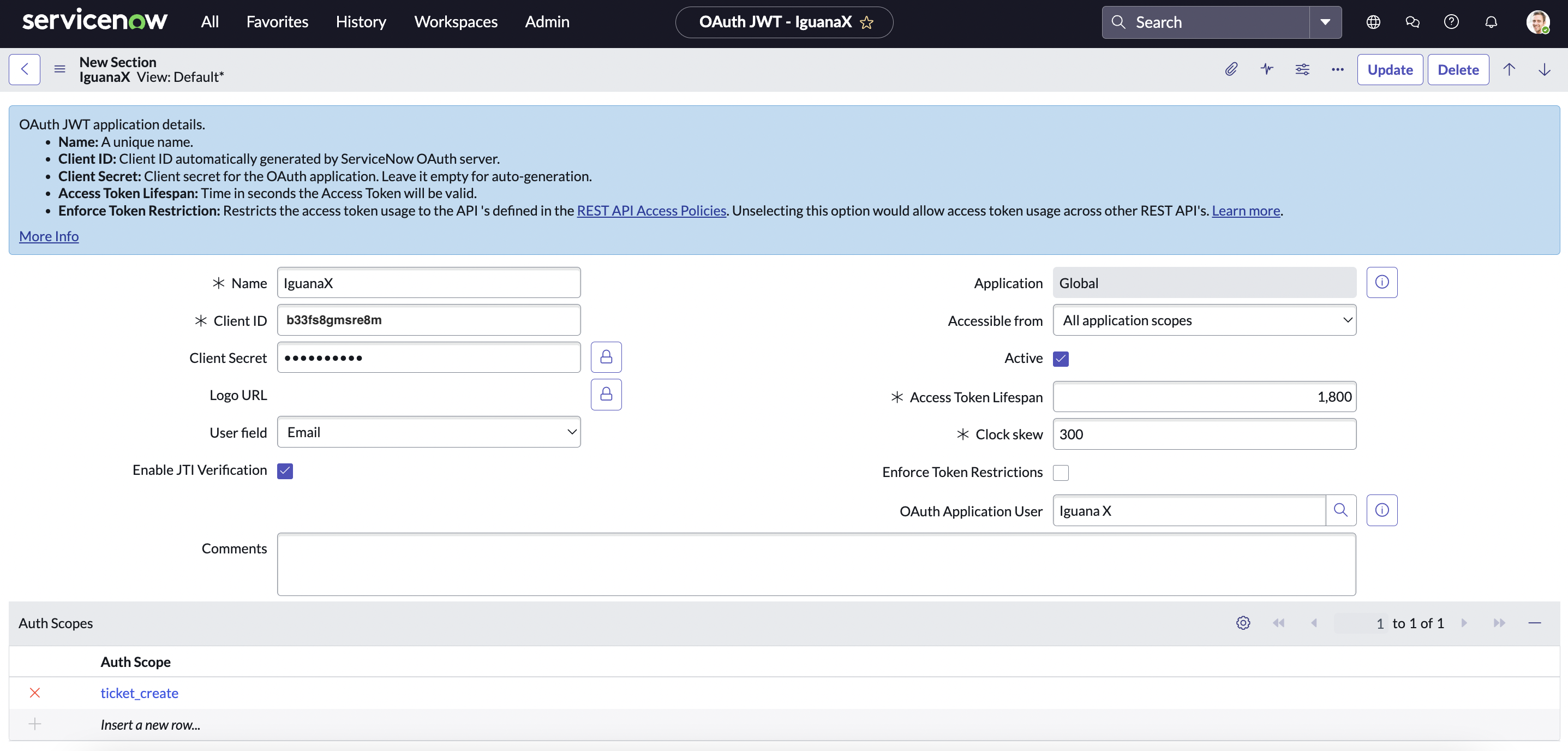Click the Delete button
Screen dimensions: 1568x751
coord(1458,69)
